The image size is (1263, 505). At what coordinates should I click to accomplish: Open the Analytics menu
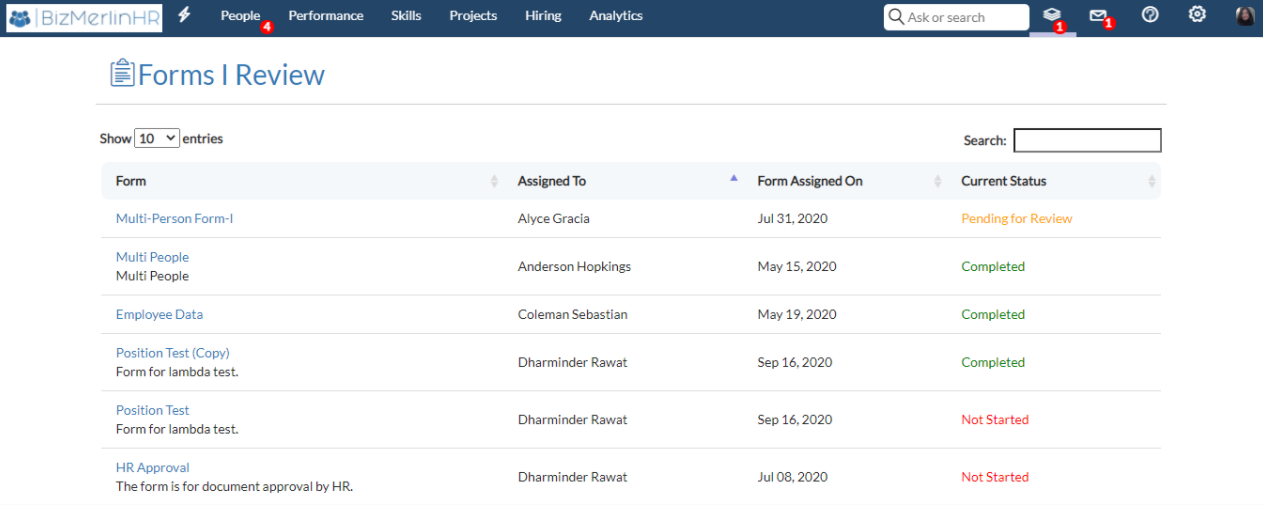616,16
